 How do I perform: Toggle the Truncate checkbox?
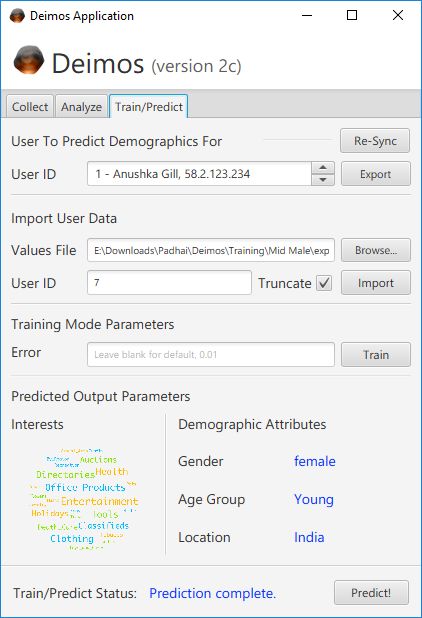(x=324, y=283)
